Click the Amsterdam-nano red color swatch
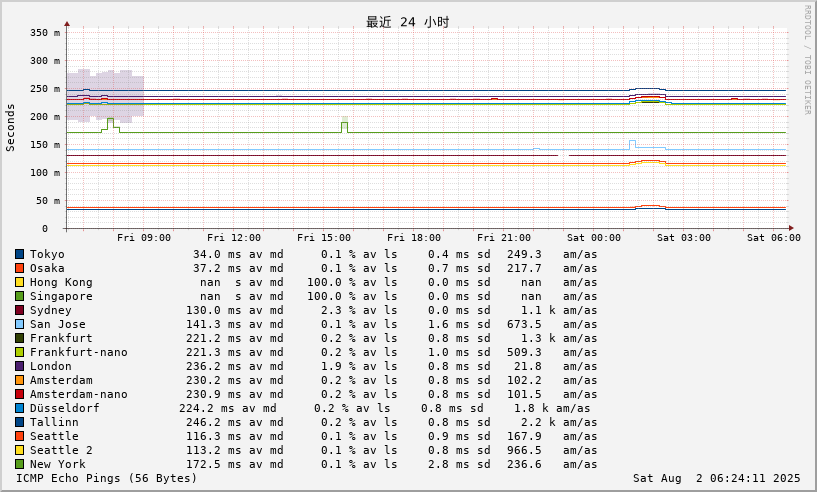The image size is (817, 492). click(19, 395)
